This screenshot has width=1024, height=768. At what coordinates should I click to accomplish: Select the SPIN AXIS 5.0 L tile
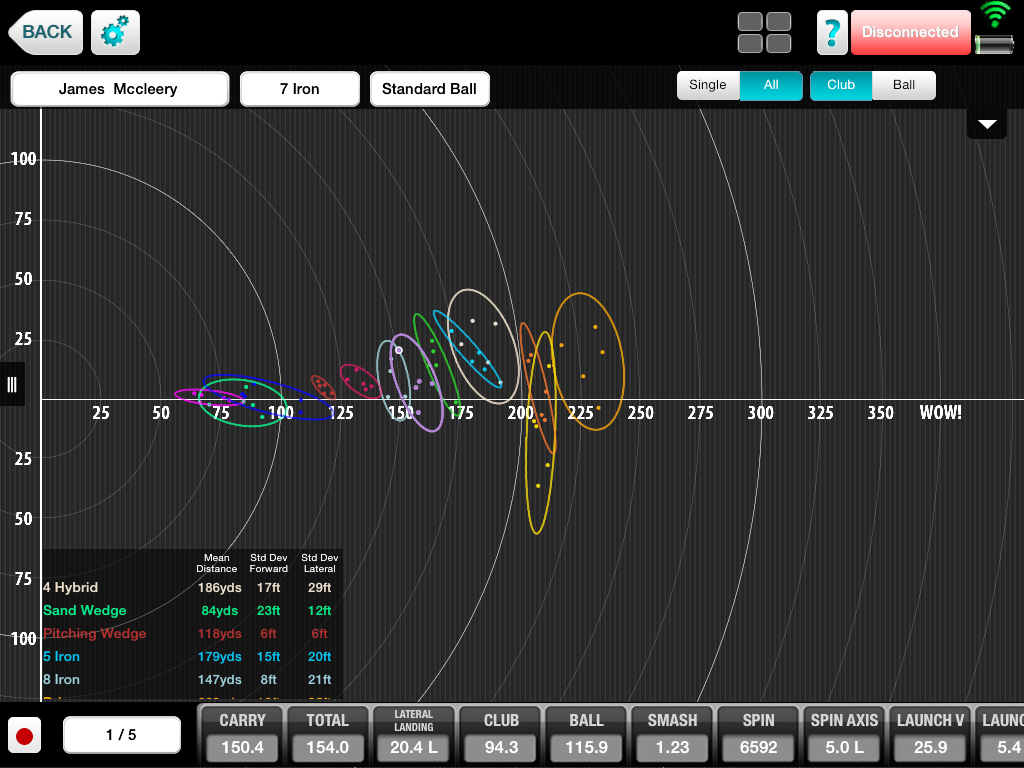pos(844,735)
